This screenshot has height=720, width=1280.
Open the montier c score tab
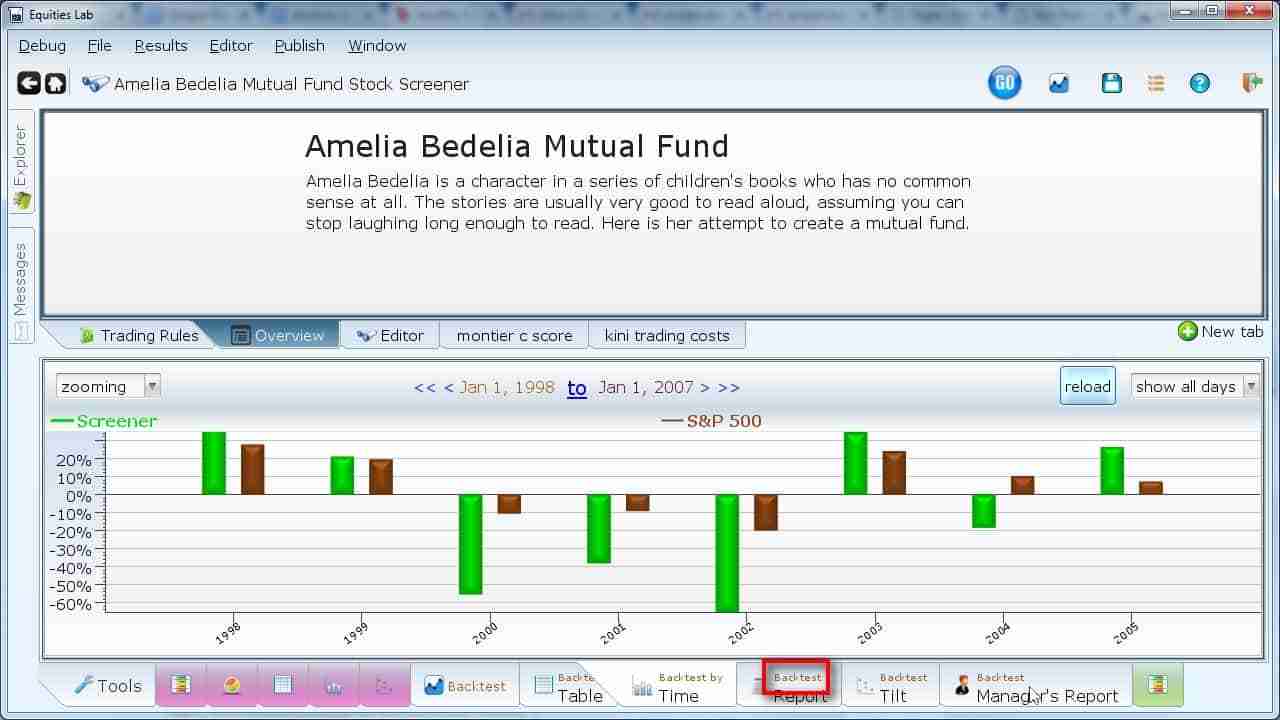pyautogui.click(x=515, y=335)
